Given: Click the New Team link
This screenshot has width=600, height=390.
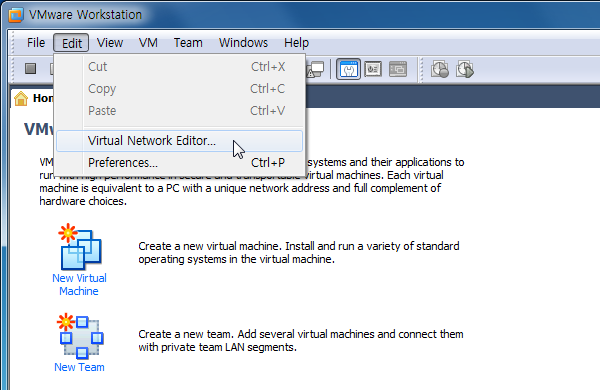Looking at the screenshot, I should [79, 367].
